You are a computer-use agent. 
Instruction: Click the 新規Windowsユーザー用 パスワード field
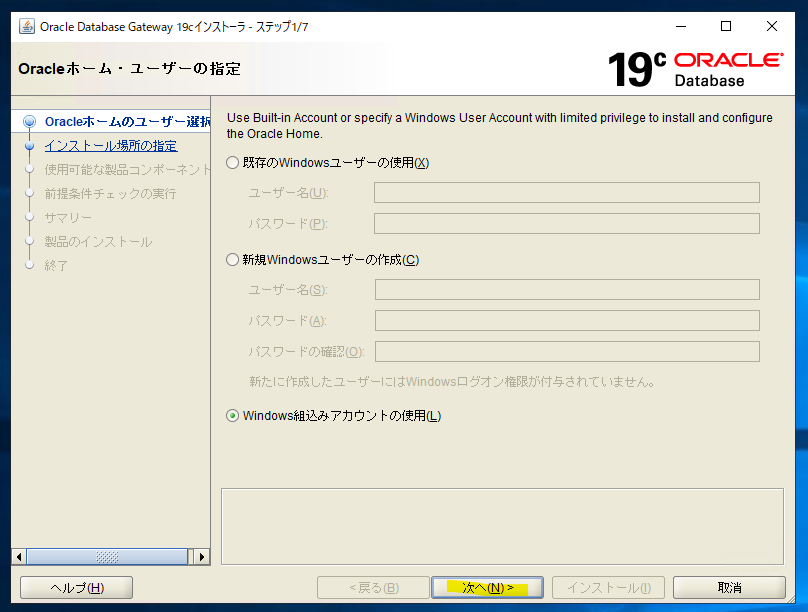(x=566, y=320)
